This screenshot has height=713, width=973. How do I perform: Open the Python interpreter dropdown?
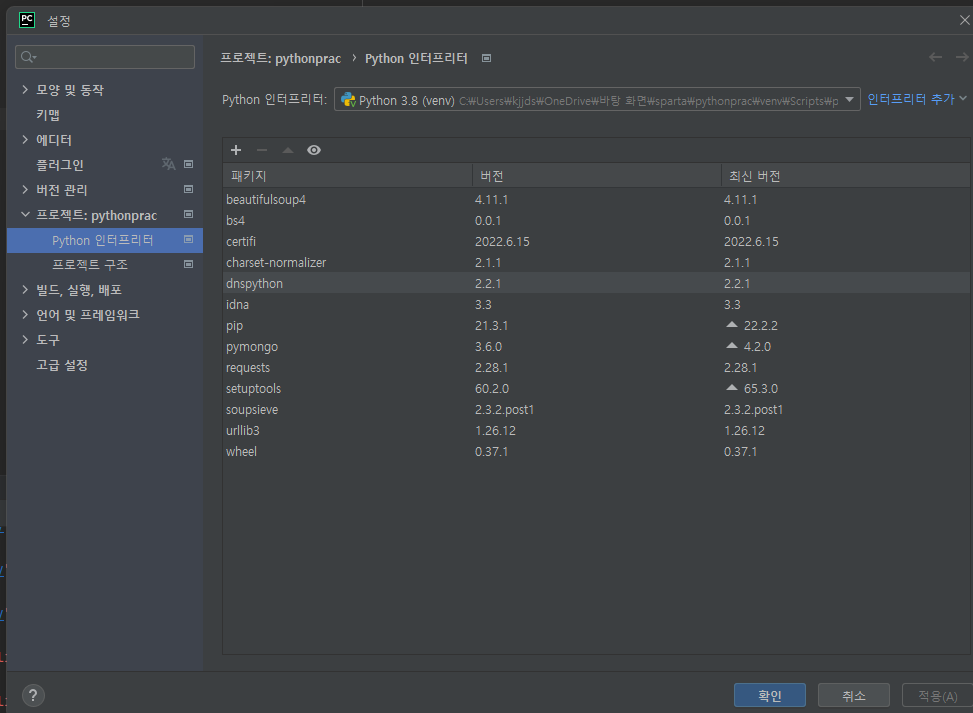[x=849, y=100]
